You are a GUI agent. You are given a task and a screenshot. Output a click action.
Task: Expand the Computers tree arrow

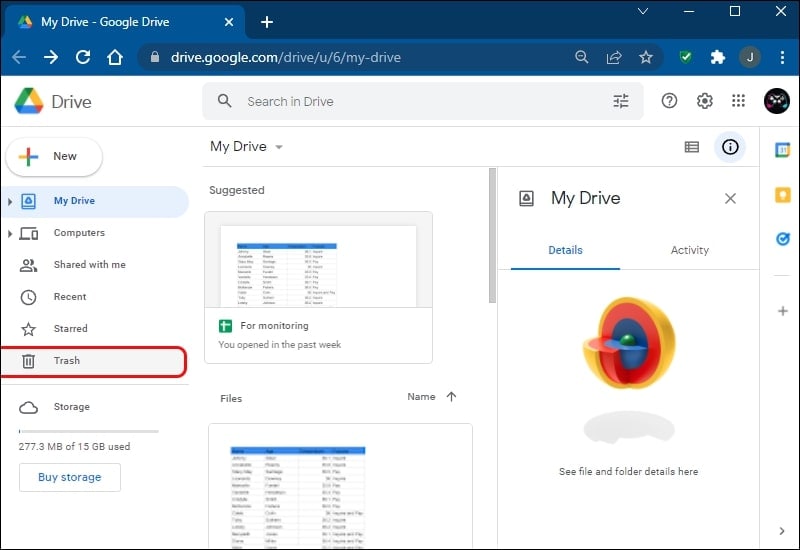10,233
